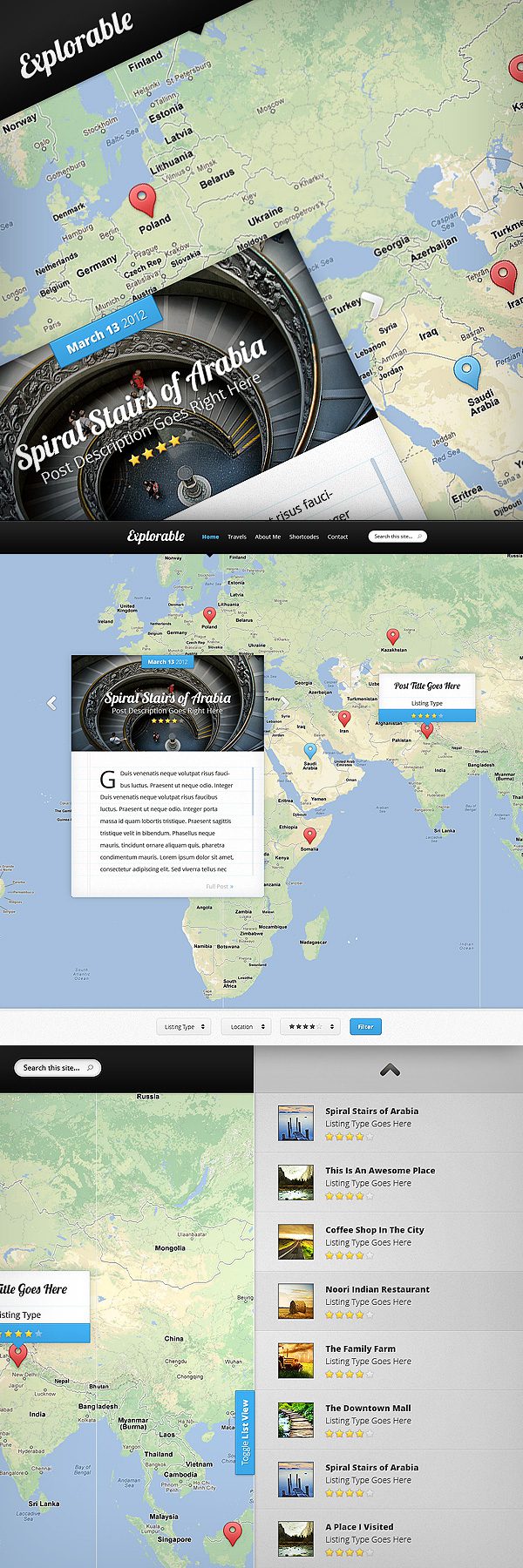The image size is (523, 1568).
Task: Click the magnifier in the bottom section search box
Action: coord(90,1067)
